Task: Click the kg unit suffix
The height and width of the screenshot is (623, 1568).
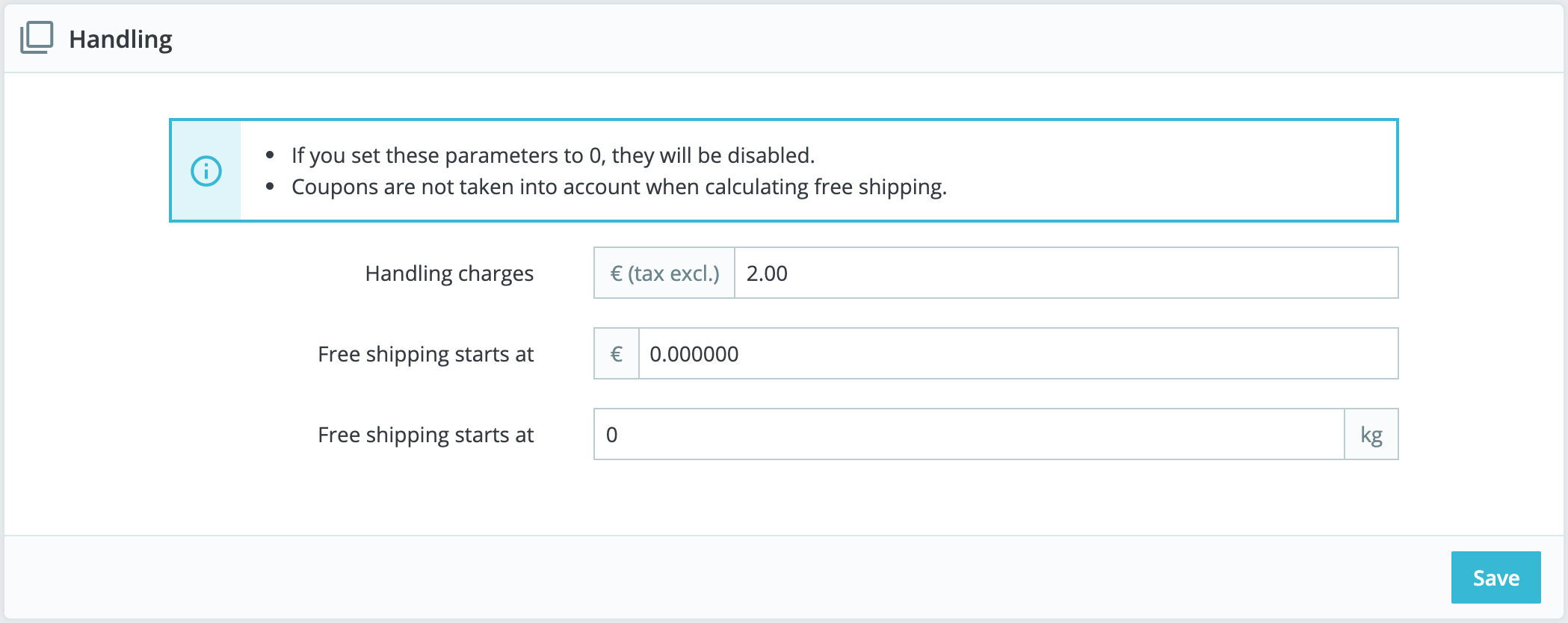Action: pos(1371,435)
